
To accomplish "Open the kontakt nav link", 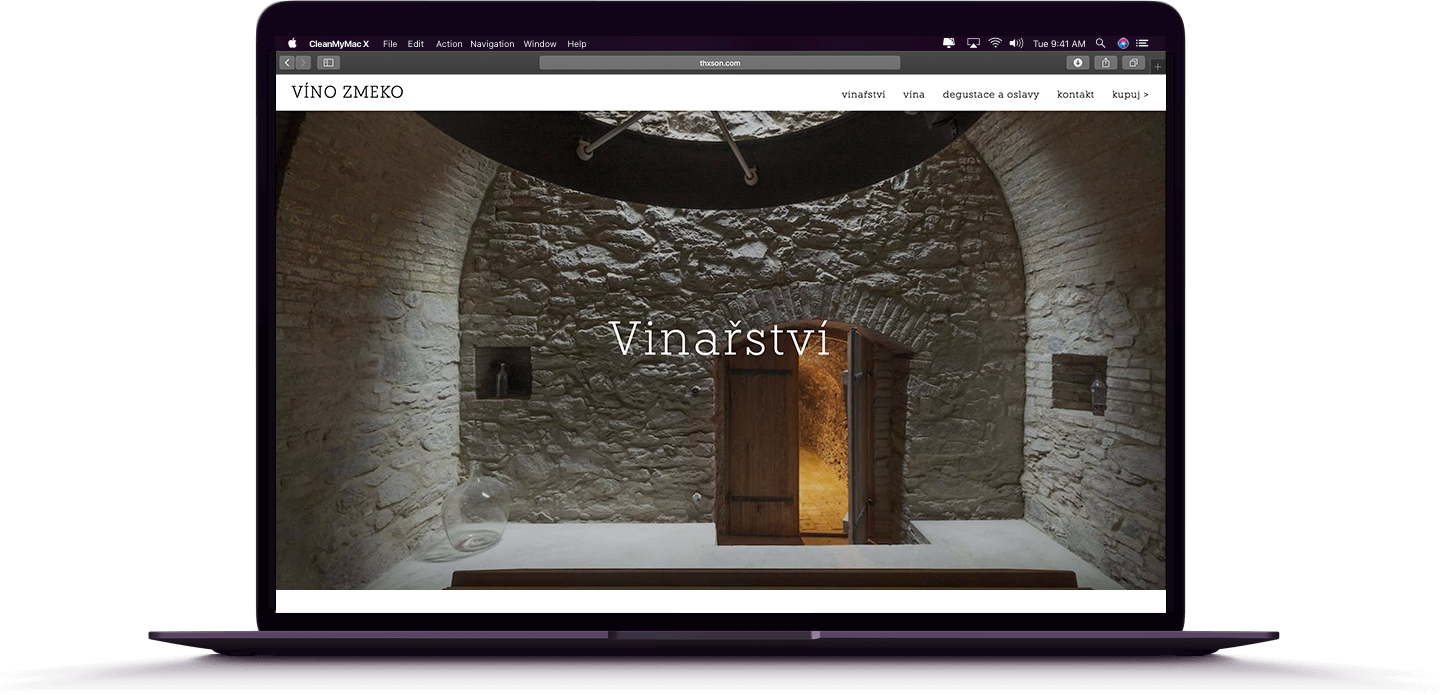I will coord(1076,94).
